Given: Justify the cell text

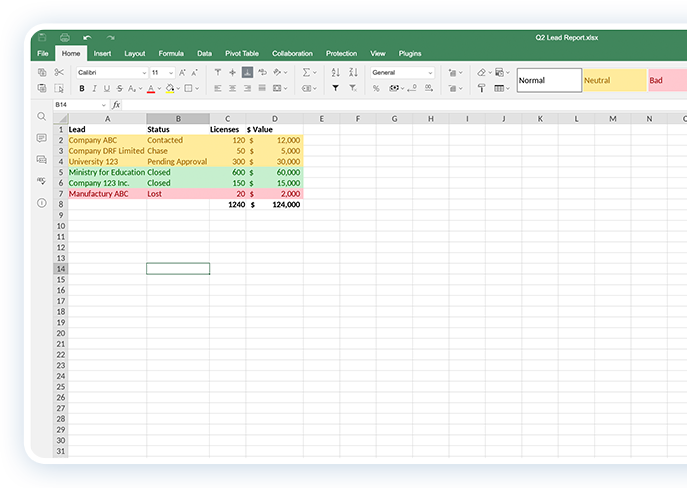Looking at the screenshot, I should [262, 88].
